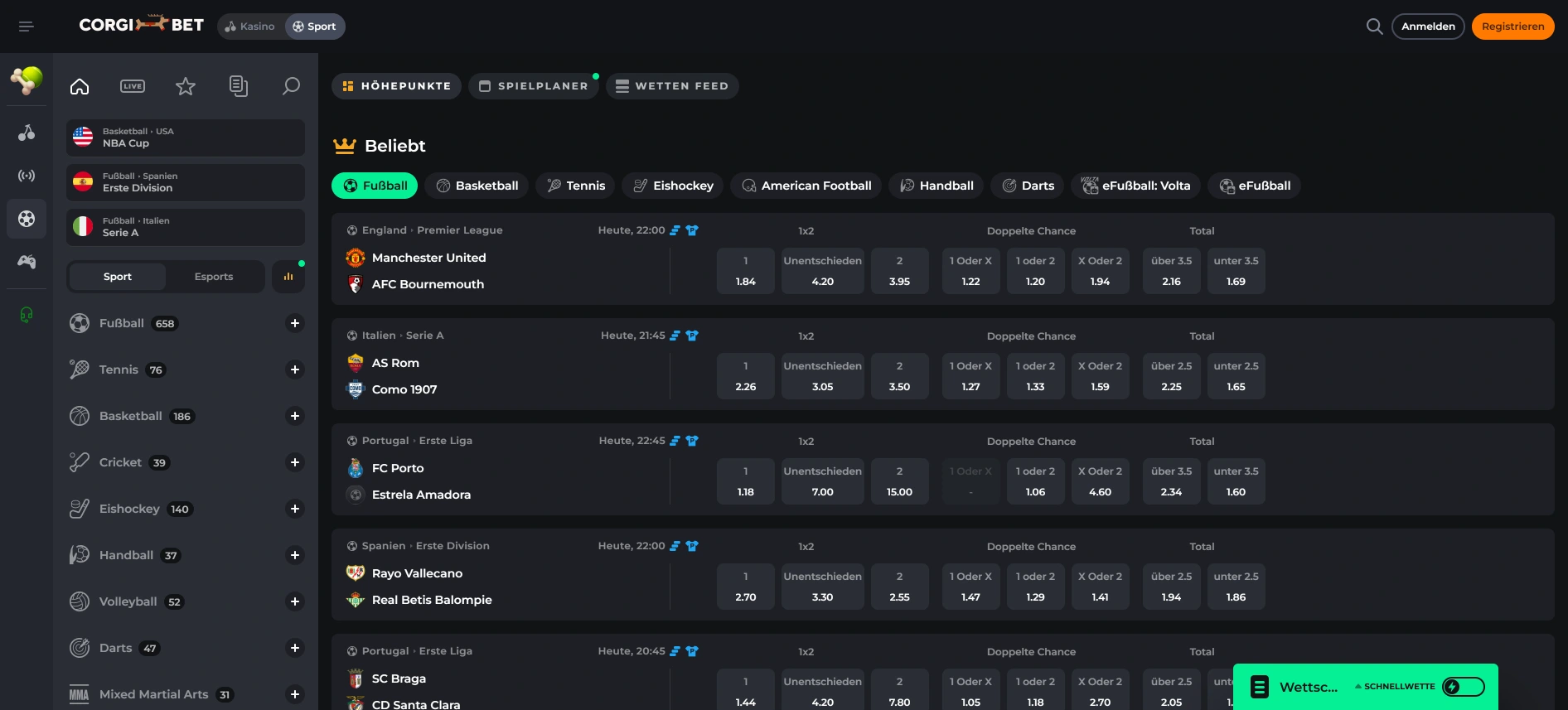Open Italien Serie A quick link

click(186, 227)
